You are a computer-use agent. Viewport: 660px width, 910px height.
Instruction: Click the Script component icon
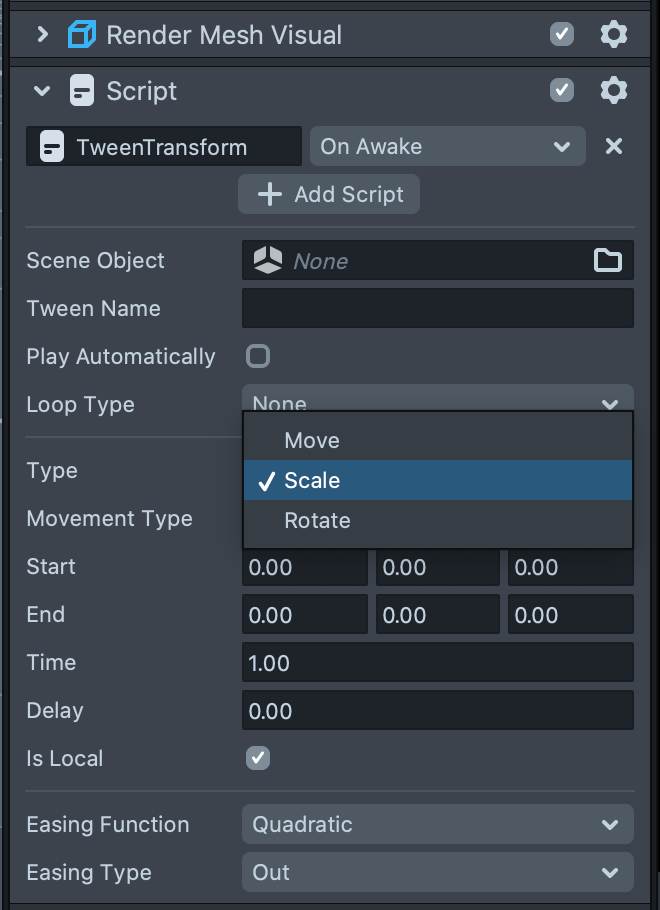point(82,91)
